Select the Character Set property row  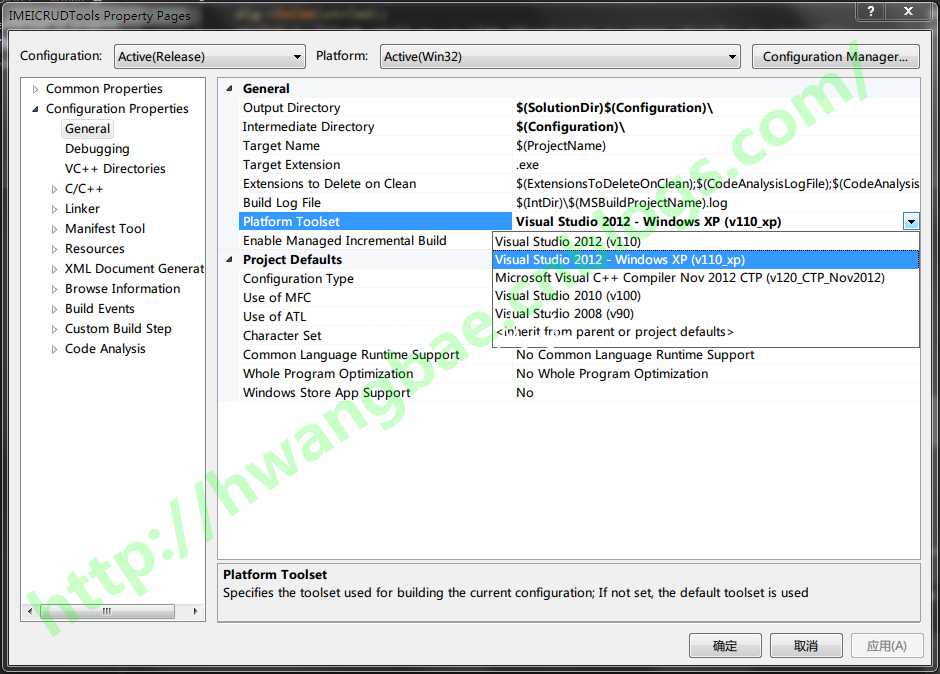tap(366, 336)
